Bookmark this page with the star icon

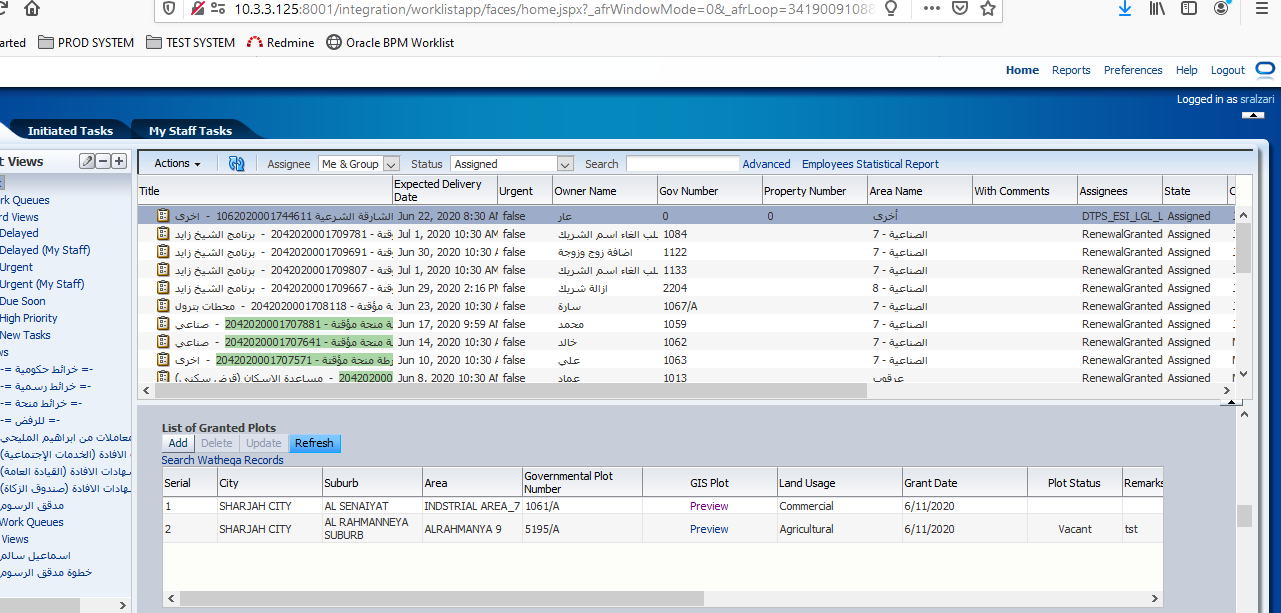pyautogui.click(x=988, y=8)
